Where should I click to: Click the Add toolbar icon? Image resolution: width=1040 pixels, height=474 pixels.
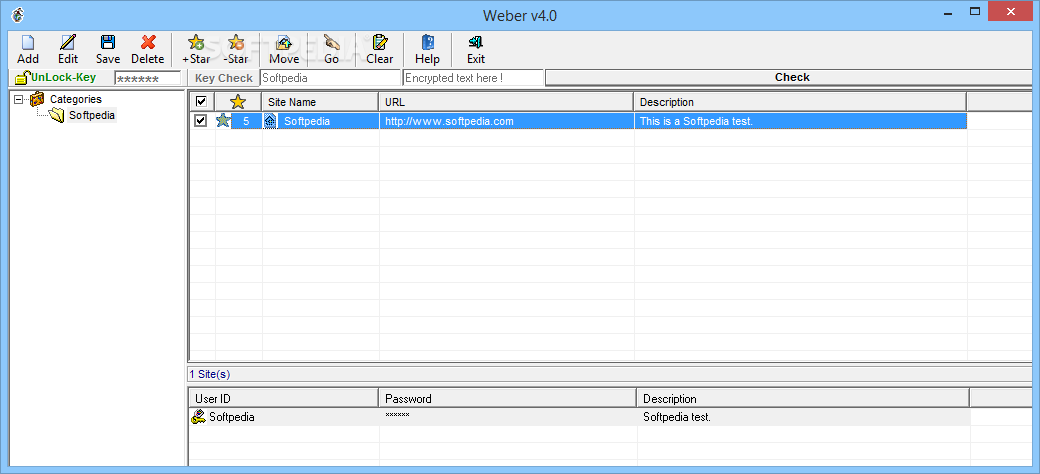[x=28, y=43]
